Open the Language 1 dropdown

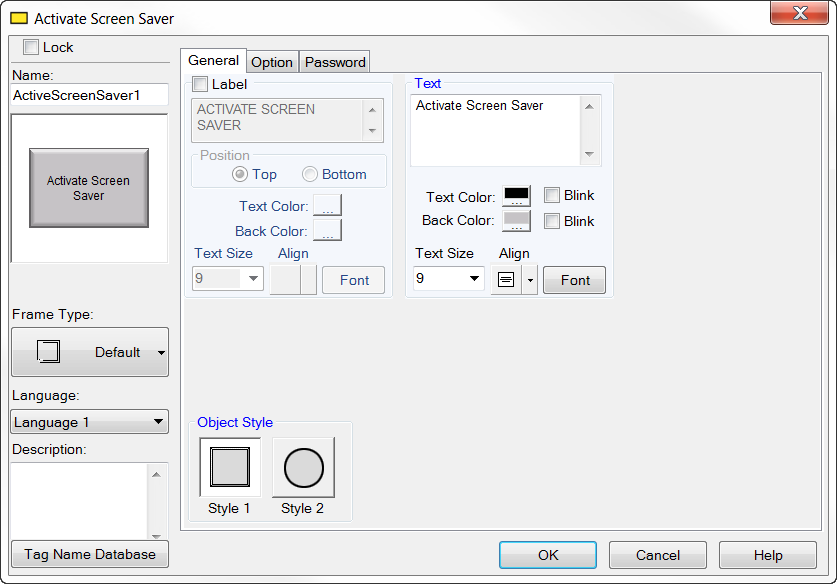[90, 422]
